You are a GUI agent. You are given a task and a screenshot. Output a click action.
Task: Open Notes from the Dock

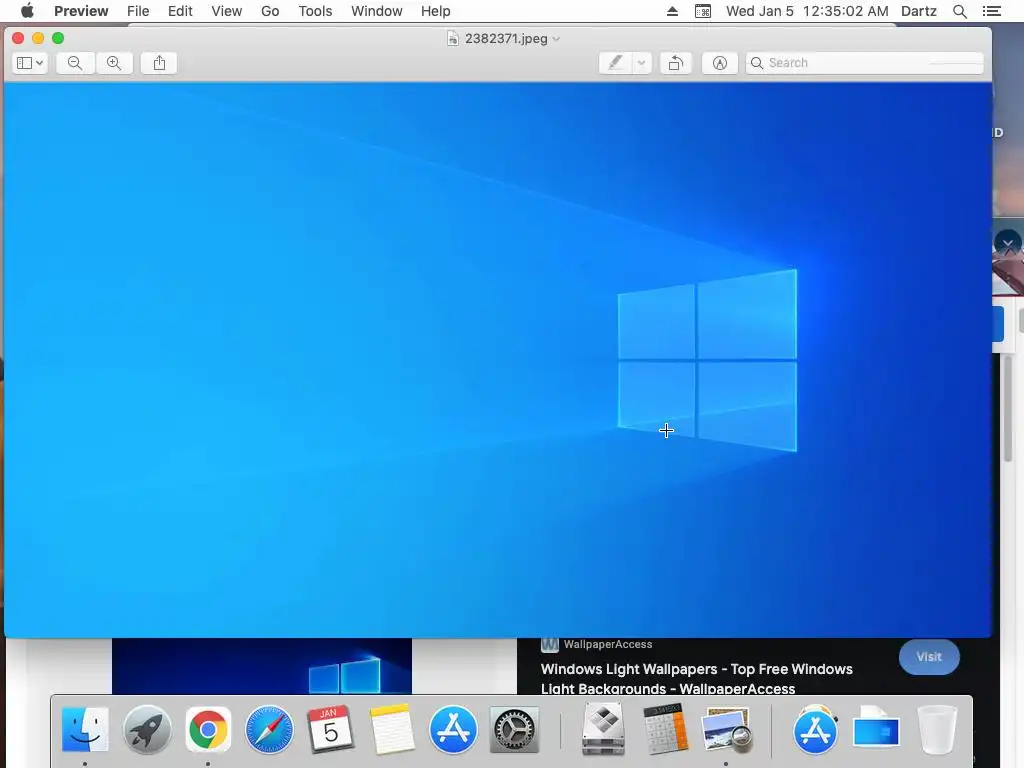[x=392, y=729]
